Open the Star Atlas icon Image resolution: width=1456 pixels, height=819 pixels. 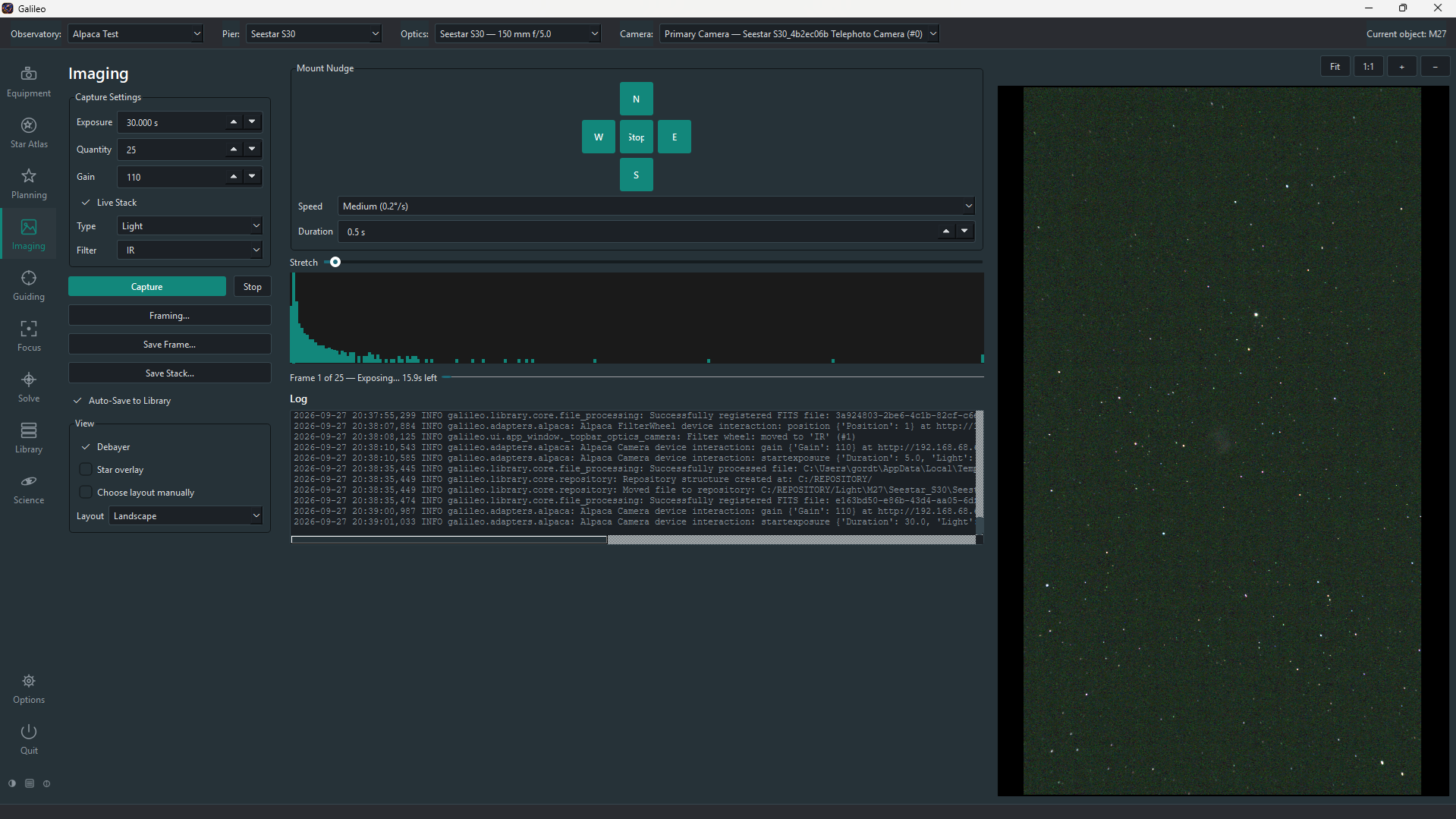pos(29,125)
